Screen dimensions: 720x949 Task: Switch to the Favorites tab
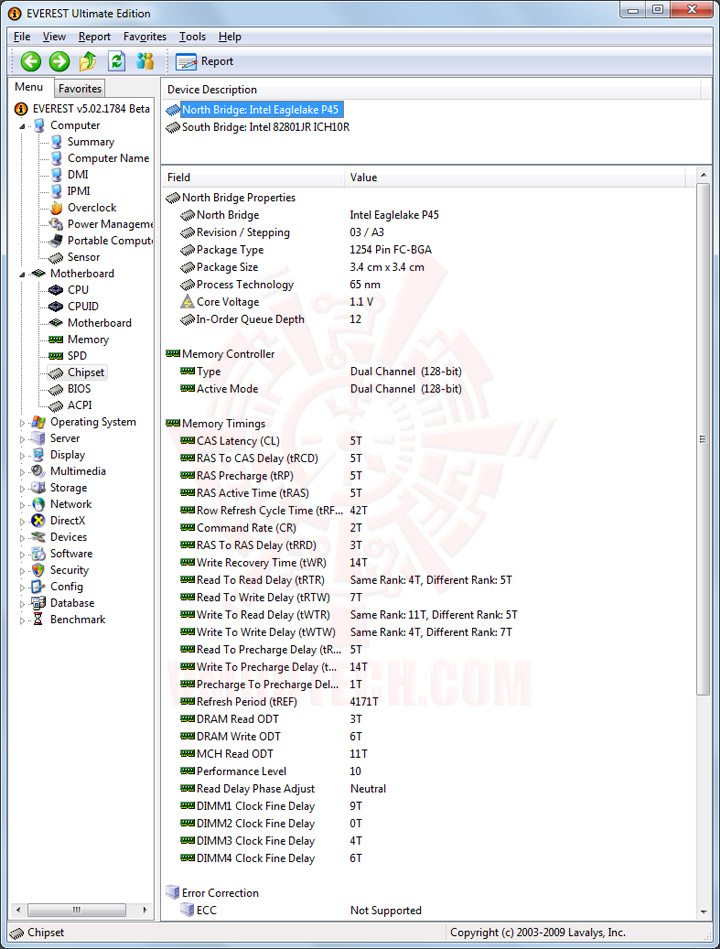tap(80, 88)
